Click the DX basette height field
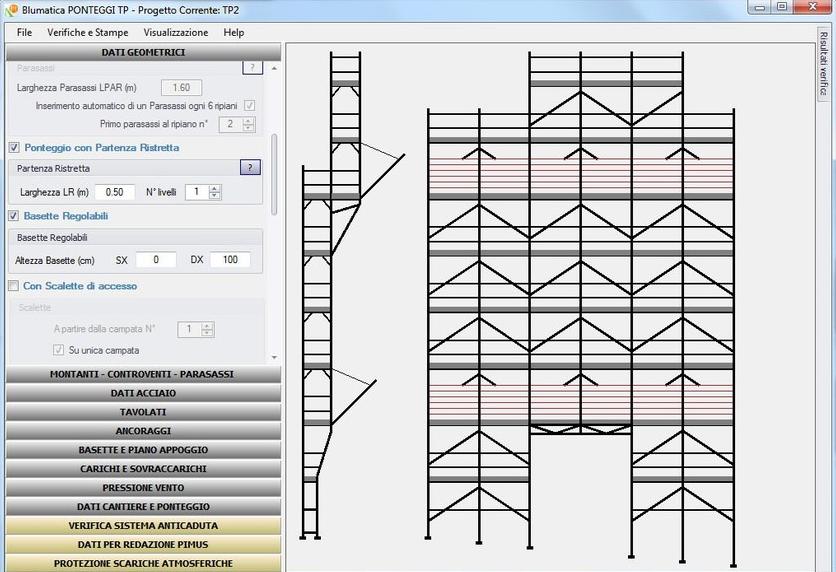 pyautogui.click(x=230, y=260)
